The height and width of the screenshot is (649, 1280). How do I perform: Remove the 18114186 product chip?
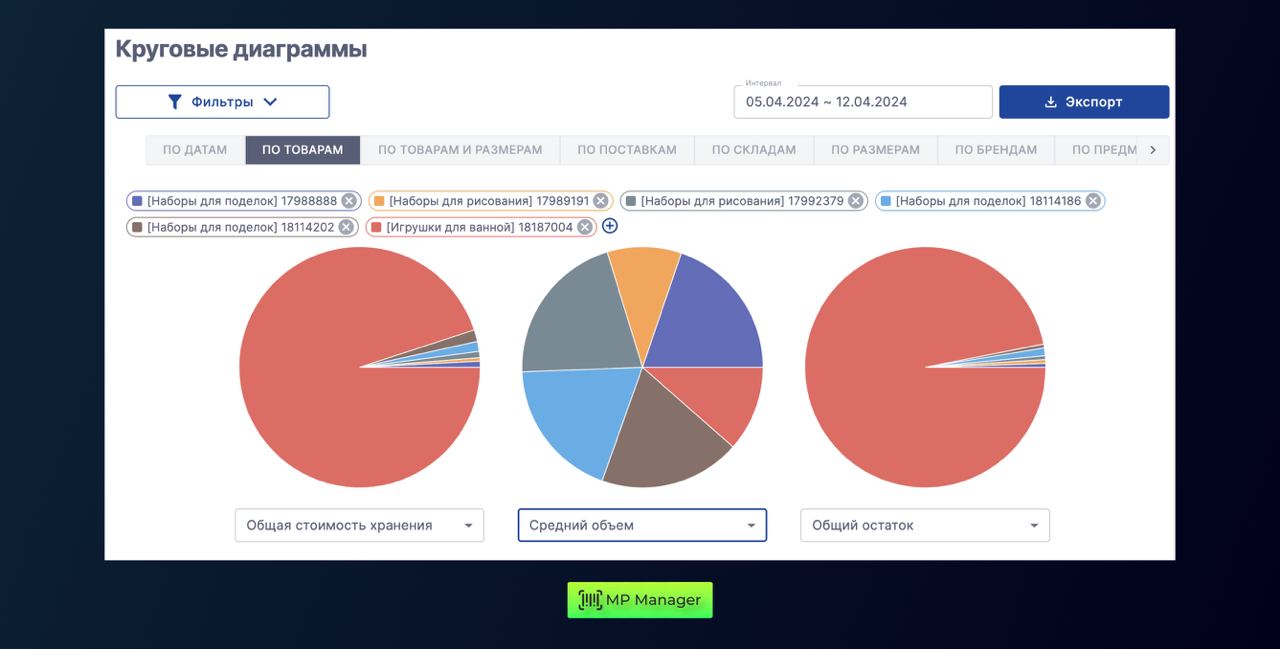point(1093,201)
